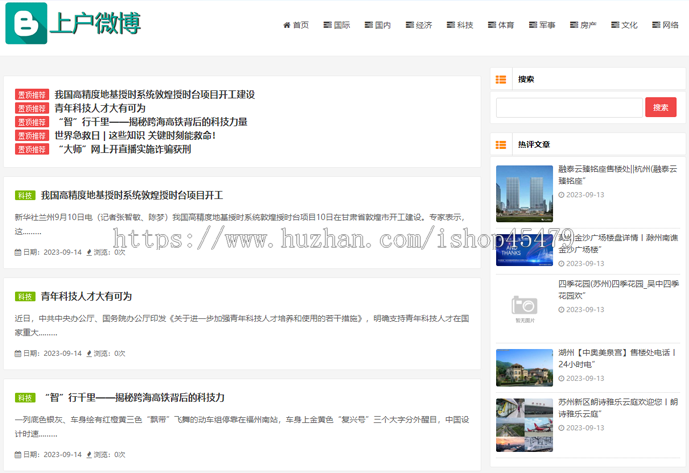Open the 军事 navigation item
This screenshot has height=473, width=689.
point(542,25)
